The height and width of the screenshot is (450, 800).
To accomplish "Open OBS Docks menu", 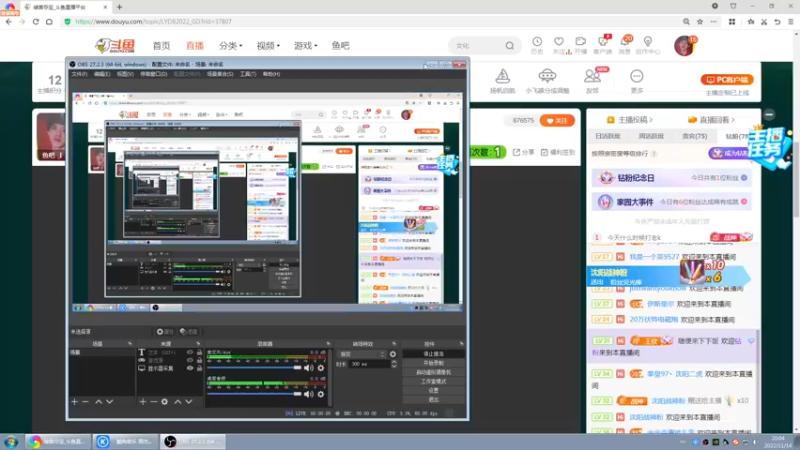I will [x=154, y=74].
